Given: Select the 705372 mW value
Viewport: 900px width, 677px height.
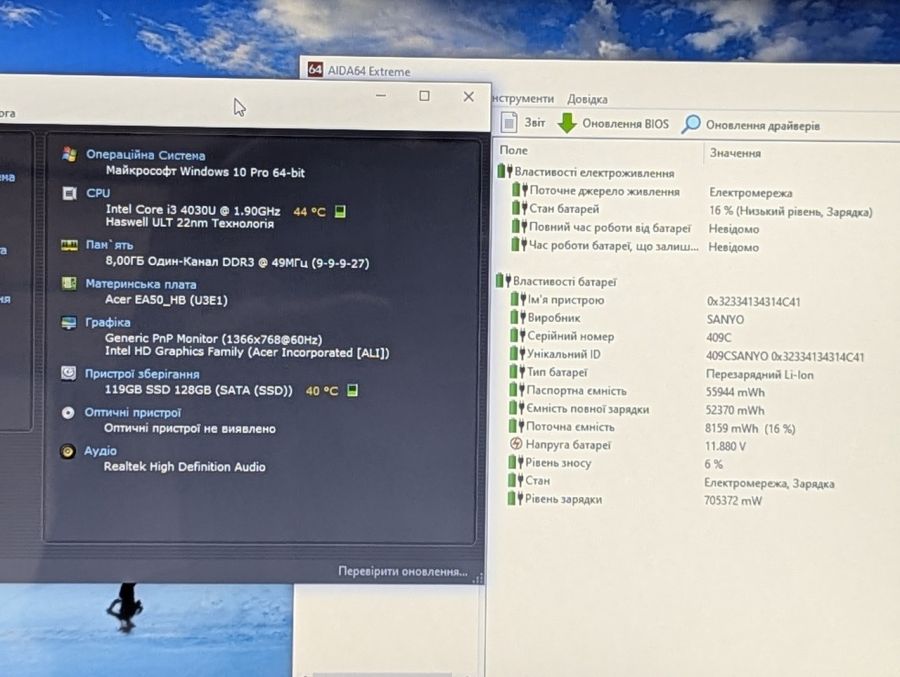Looking at the screenshot, I should click(733, 501).
